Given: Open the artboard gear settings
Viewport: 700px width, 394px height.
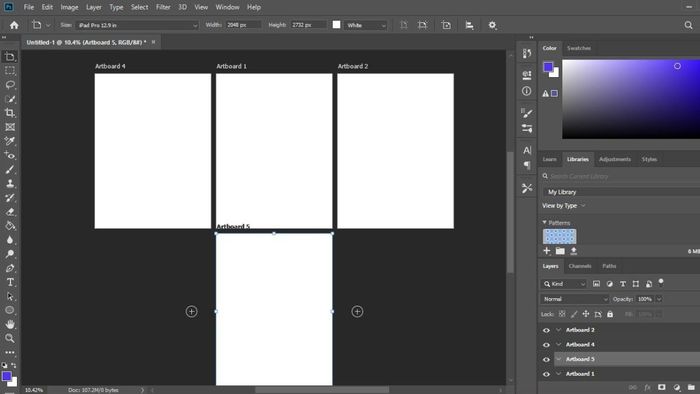Looking at the screenshot, I should [492, 25].
